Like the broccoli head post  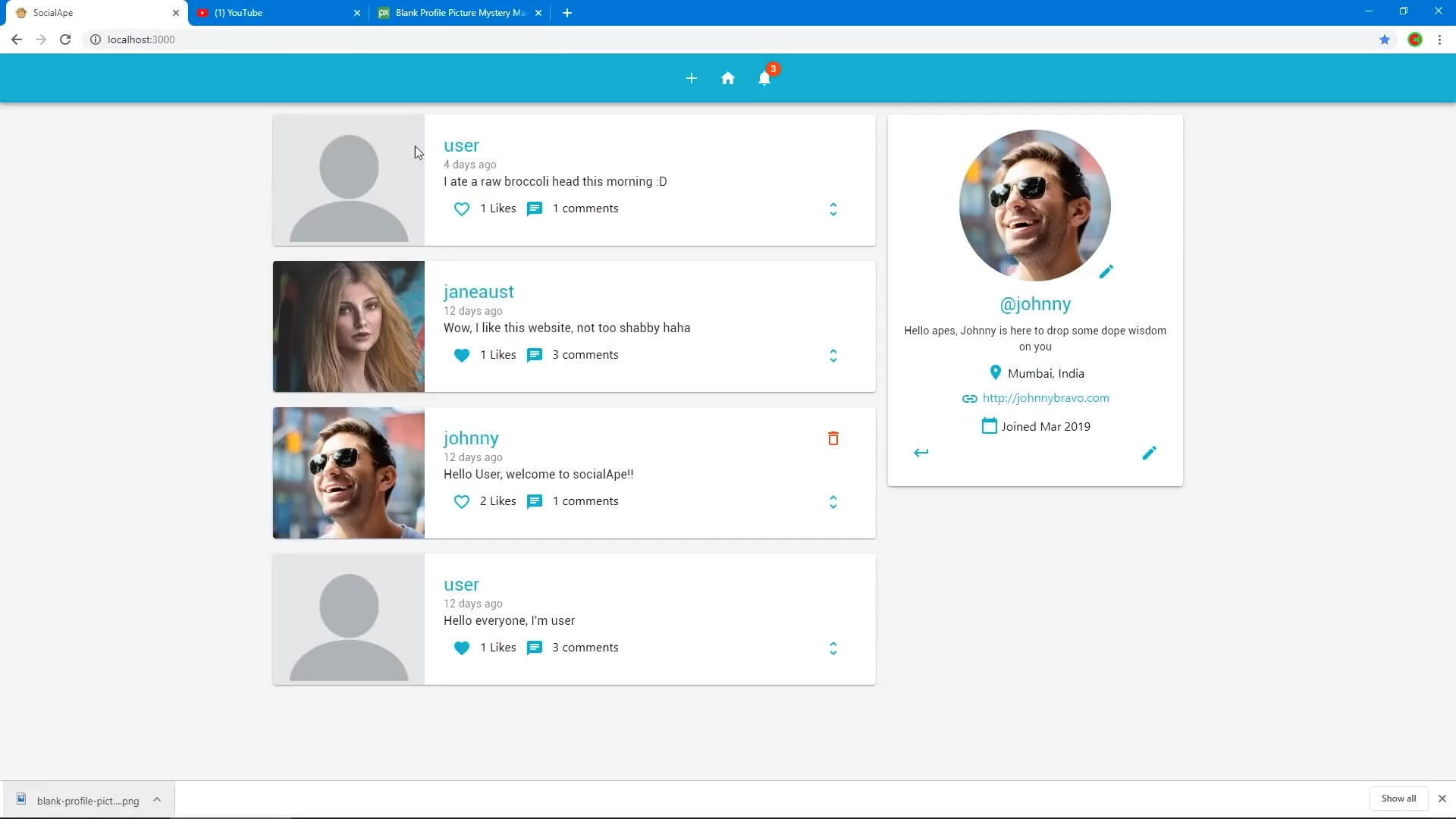461,209
